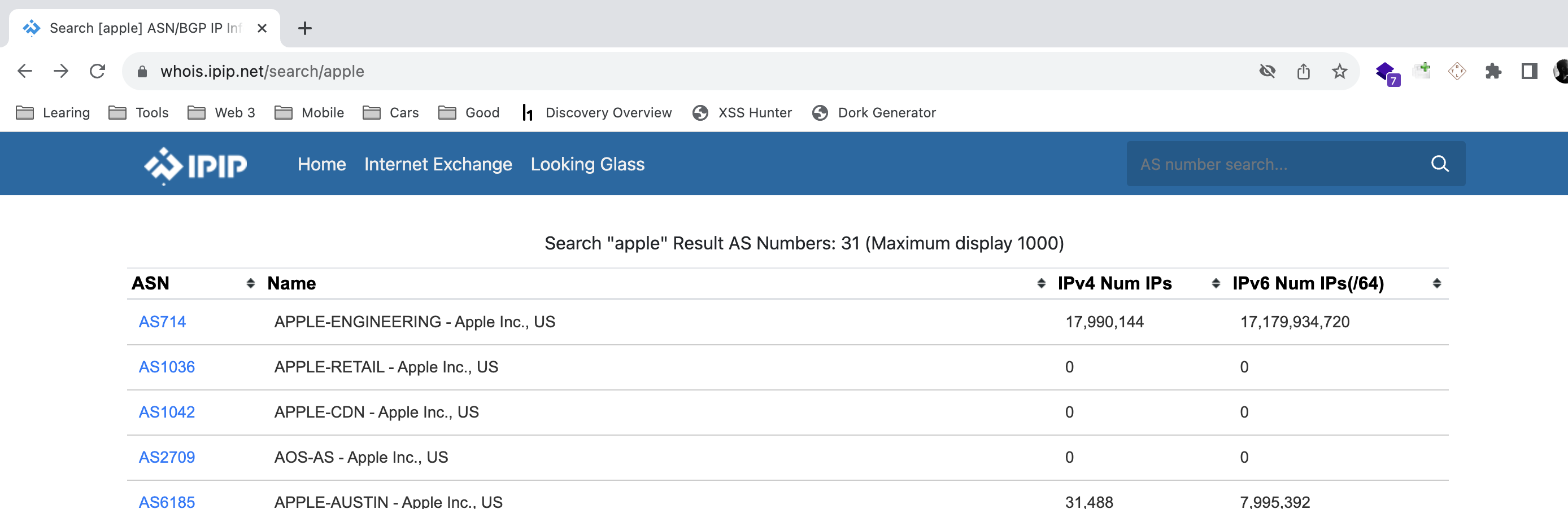
Task: Click the green plus extension icon
Action: [1422, 71]
